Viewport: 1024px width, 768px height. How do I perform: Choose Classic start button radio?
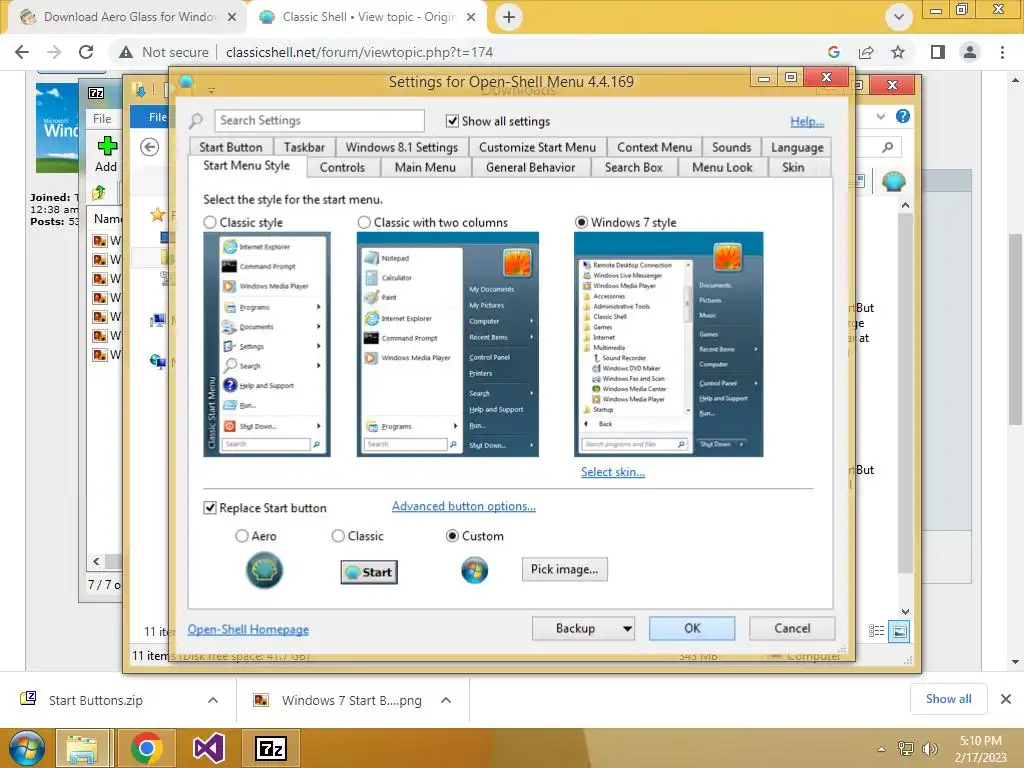[x=338, y=536]
